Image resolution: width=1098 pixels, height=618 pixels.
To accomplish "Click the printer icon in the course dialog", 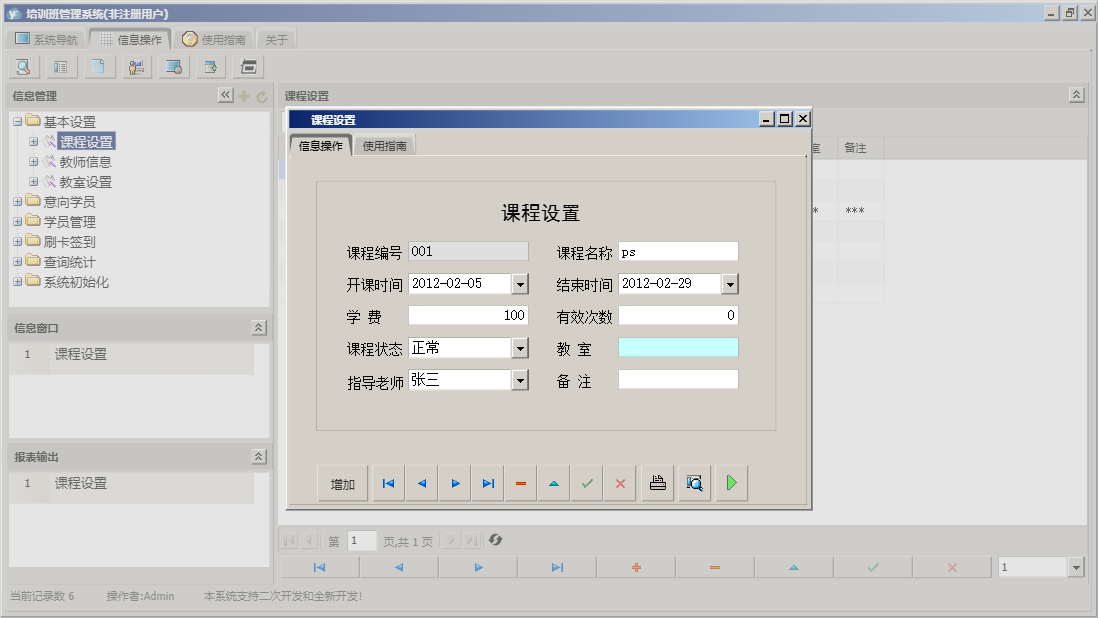I will click(656, 483).
